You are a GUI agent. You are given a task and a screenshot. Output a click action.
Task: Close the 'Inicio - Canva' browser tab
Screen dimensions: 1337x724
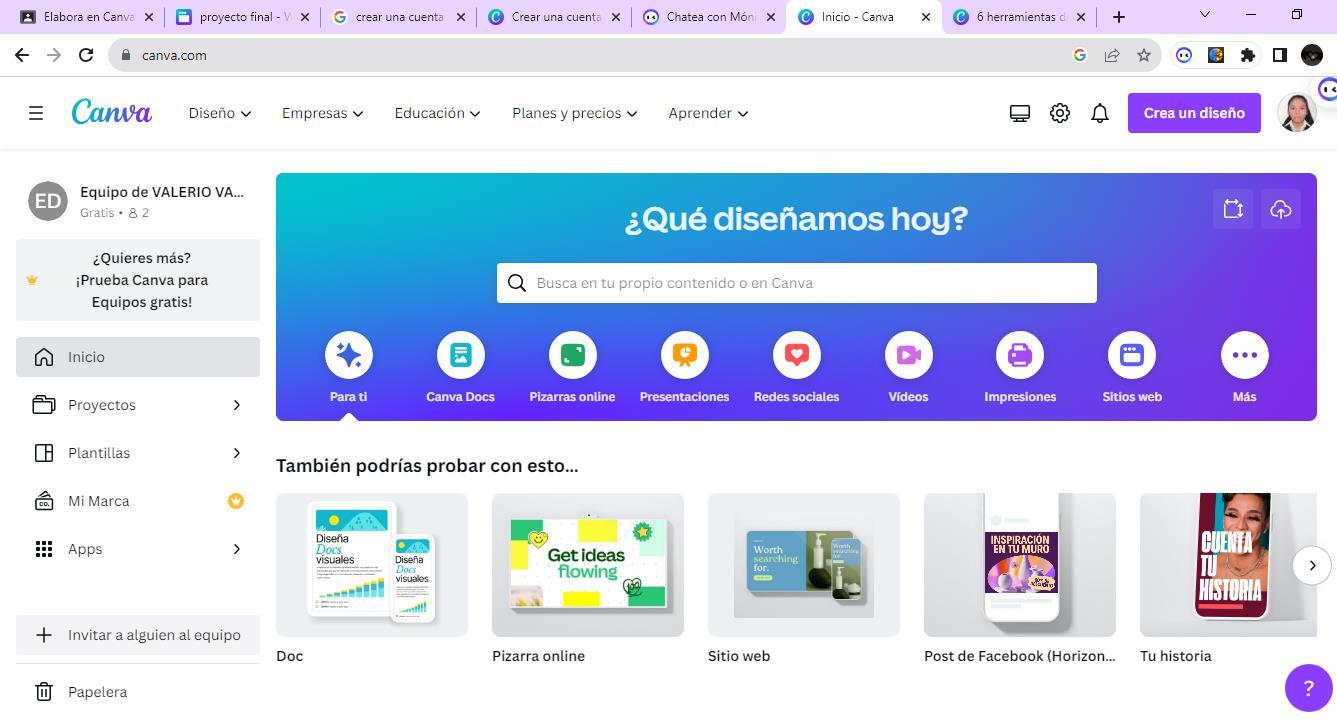[x=926, y=17]
